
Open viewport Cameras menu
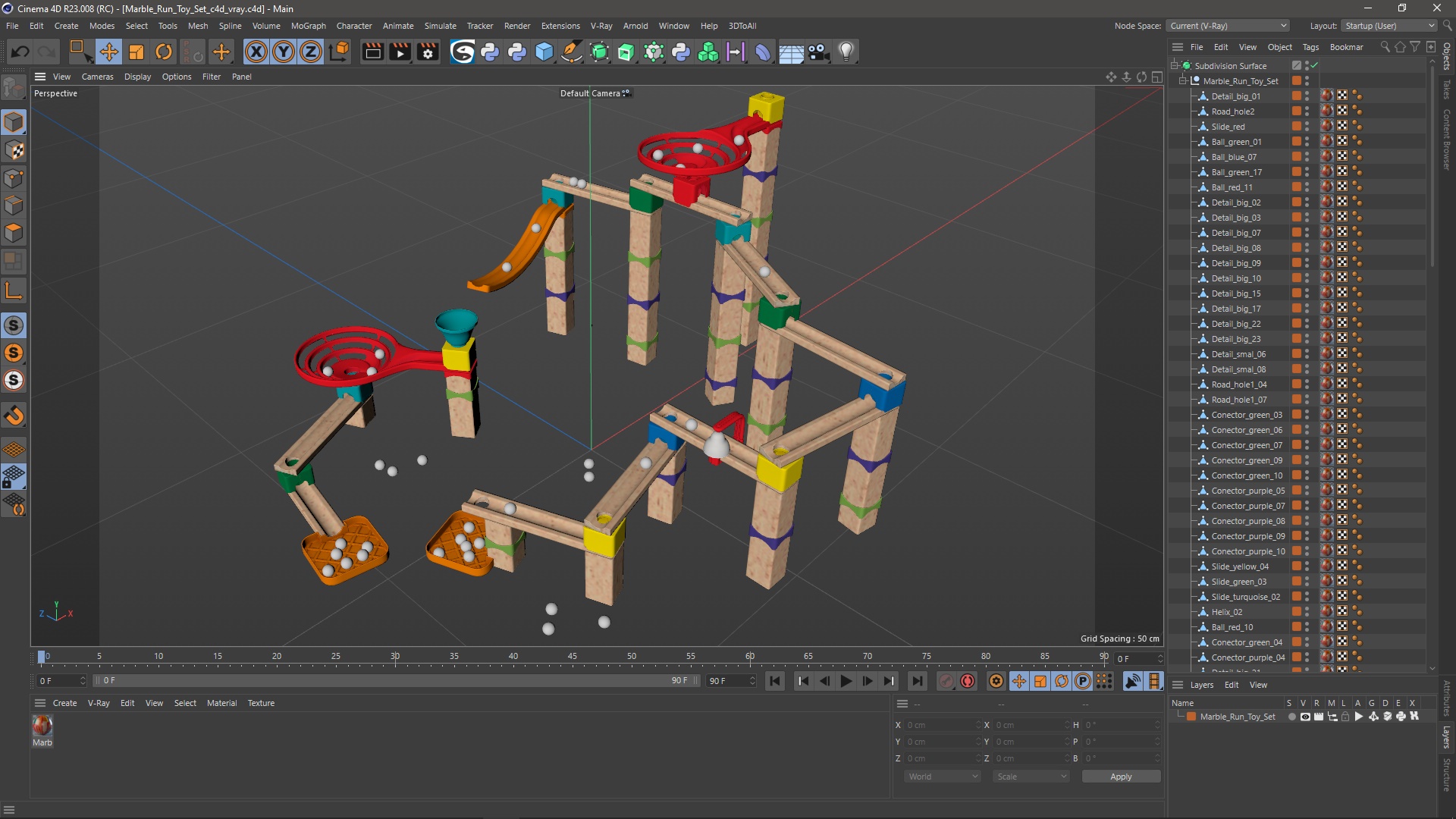point(97,77)
